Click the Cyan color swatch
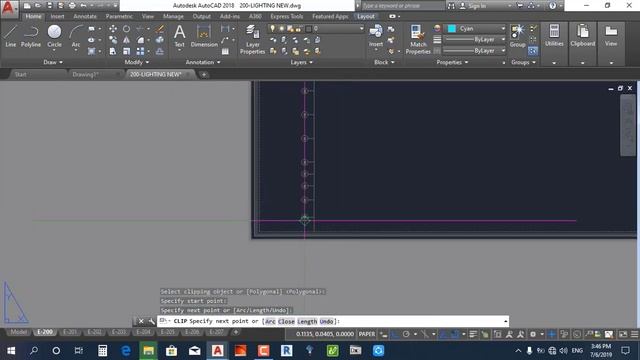Viewport: 640px width, 360px height. [452, 29]
